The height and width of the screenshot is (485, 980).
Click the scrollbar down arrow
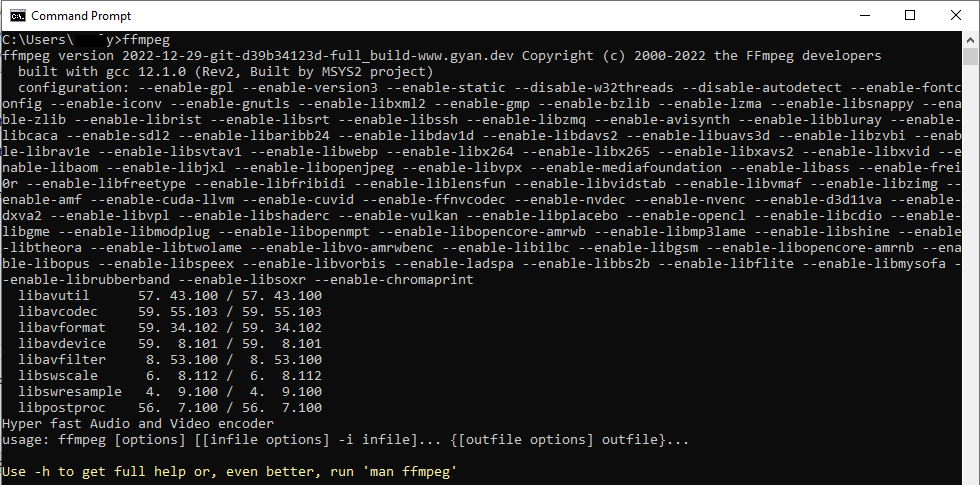(971, 476)
